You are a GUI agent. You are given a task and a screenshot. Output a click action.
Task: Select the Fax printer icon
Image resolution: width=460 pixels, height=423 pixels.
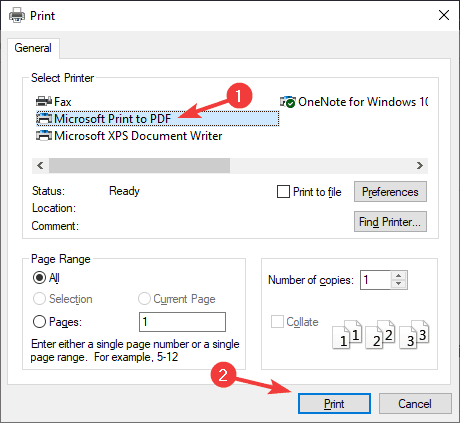44,101
